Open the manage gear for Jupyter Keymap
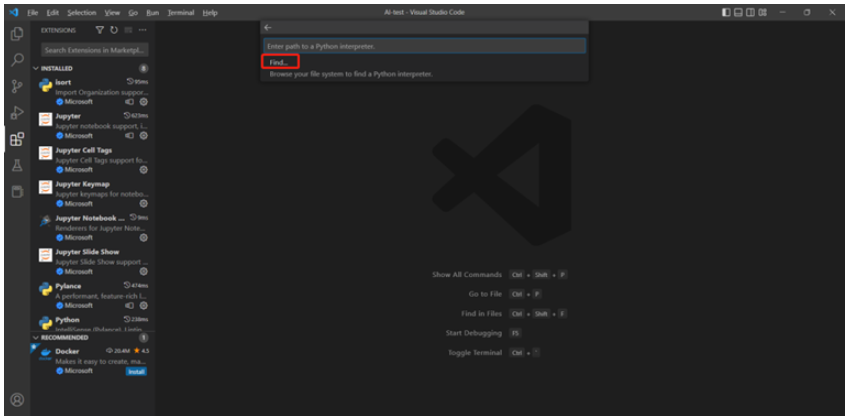This screenshot has height=416, width=850. 144,203
